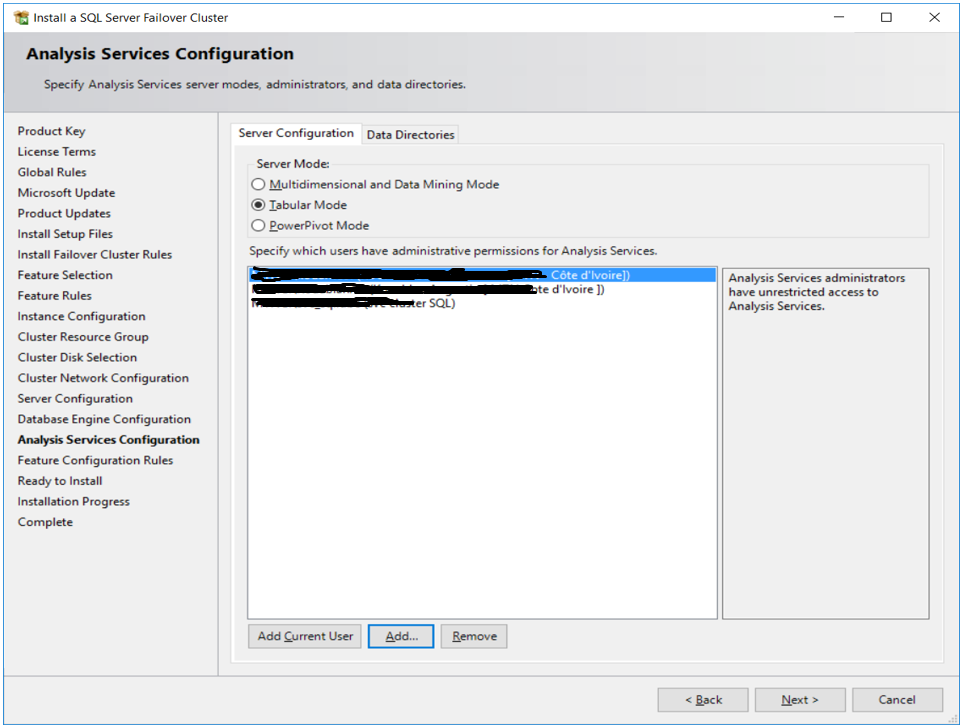The width and height of the screenshot is (963, 727).
Task: Minimize the installer window
Action: [x=839, y=17]
